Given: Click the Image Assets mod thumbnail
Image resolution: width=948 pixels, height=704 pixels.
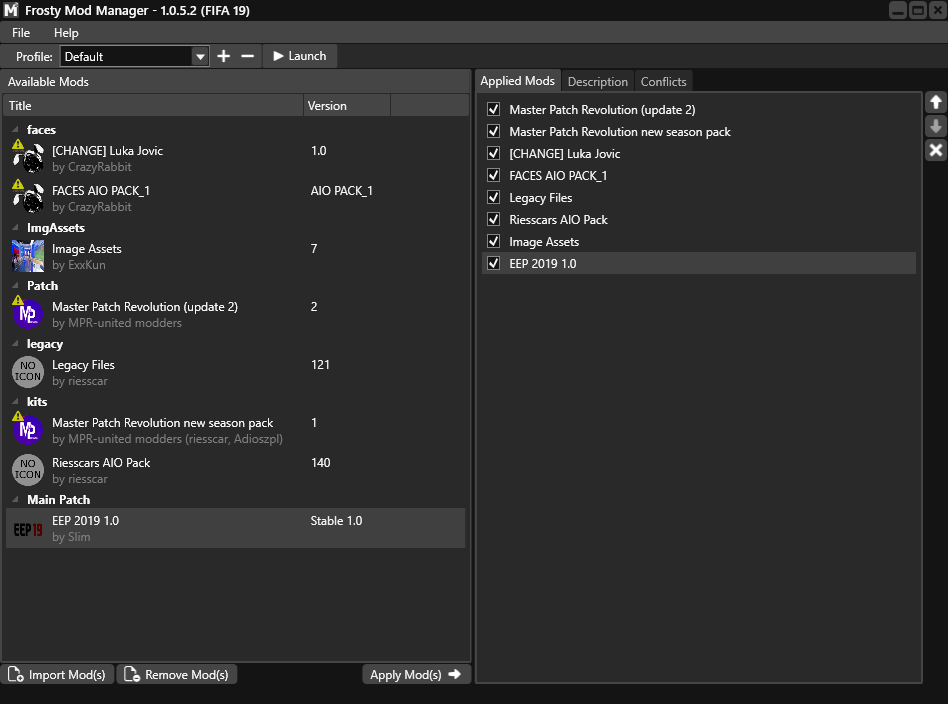Looking at the screenshot, I should click(x=28, y=256).
